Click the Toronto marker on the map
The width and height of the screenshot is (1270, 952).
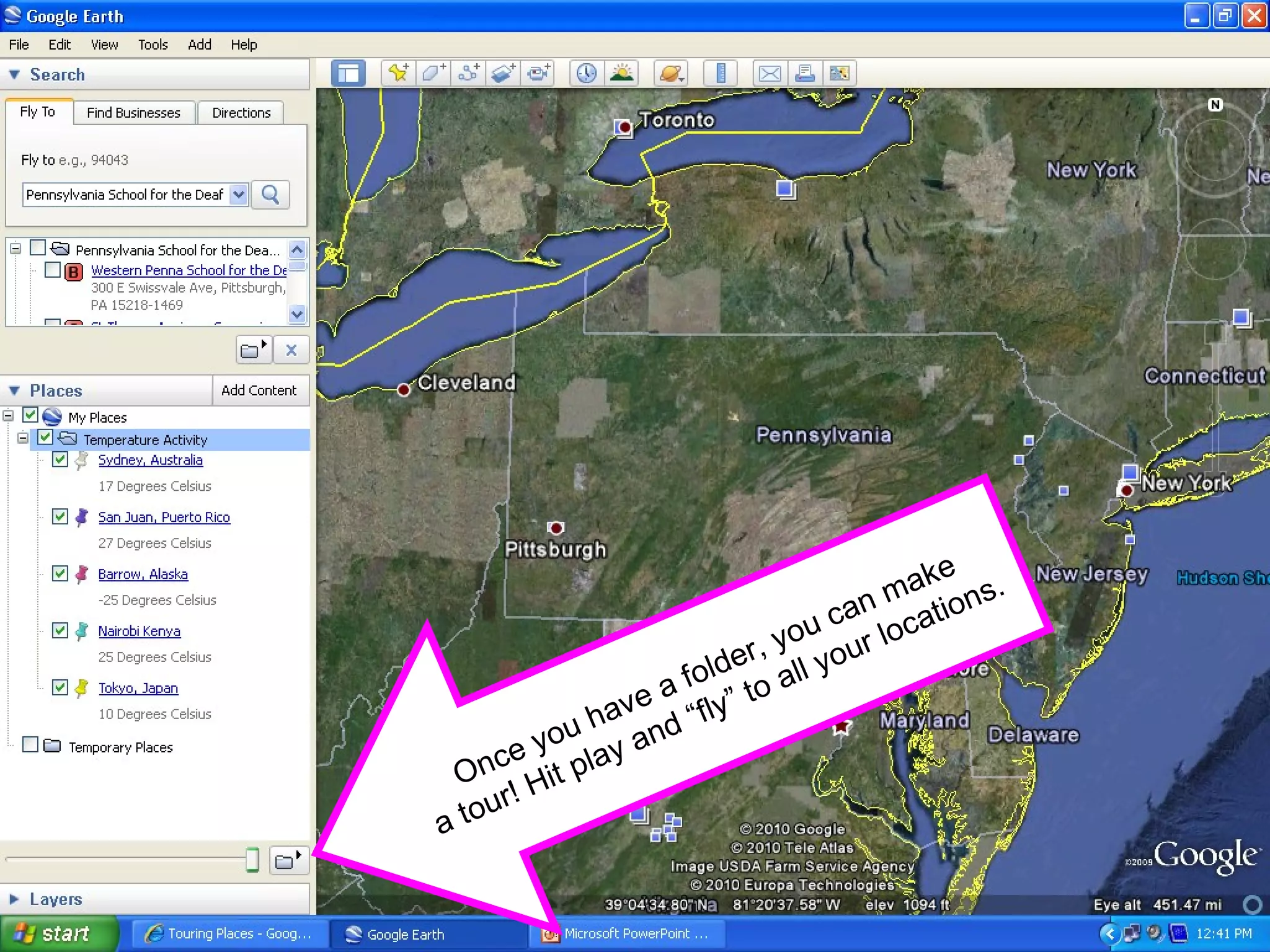point(623,127)
